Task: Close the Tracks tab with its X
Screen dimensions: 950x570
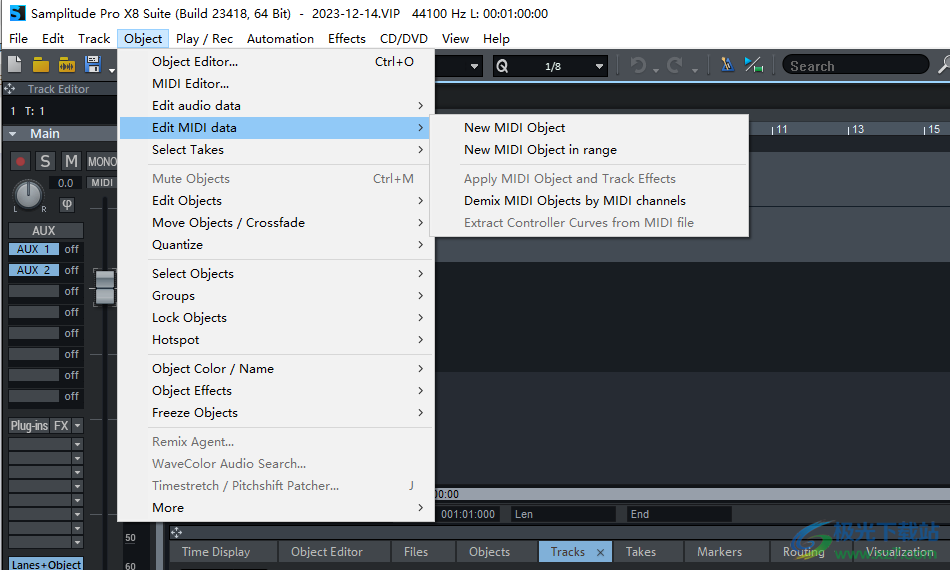Action: 600,552
